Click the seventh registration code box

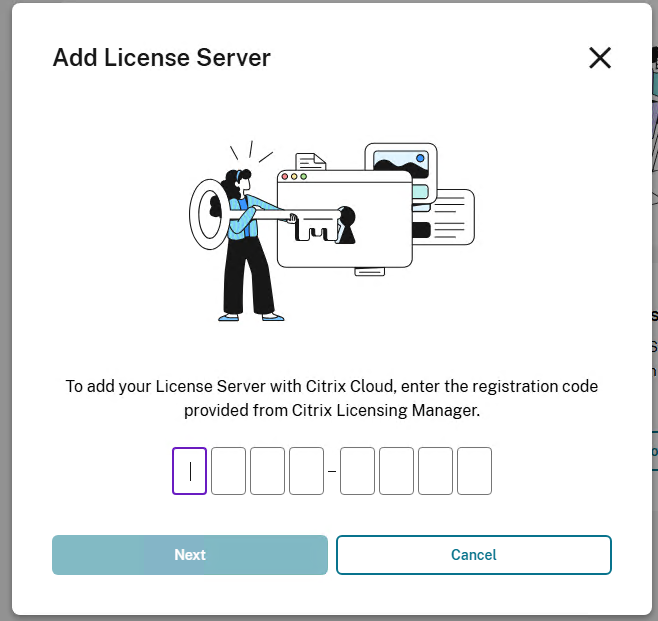point(435,471)
